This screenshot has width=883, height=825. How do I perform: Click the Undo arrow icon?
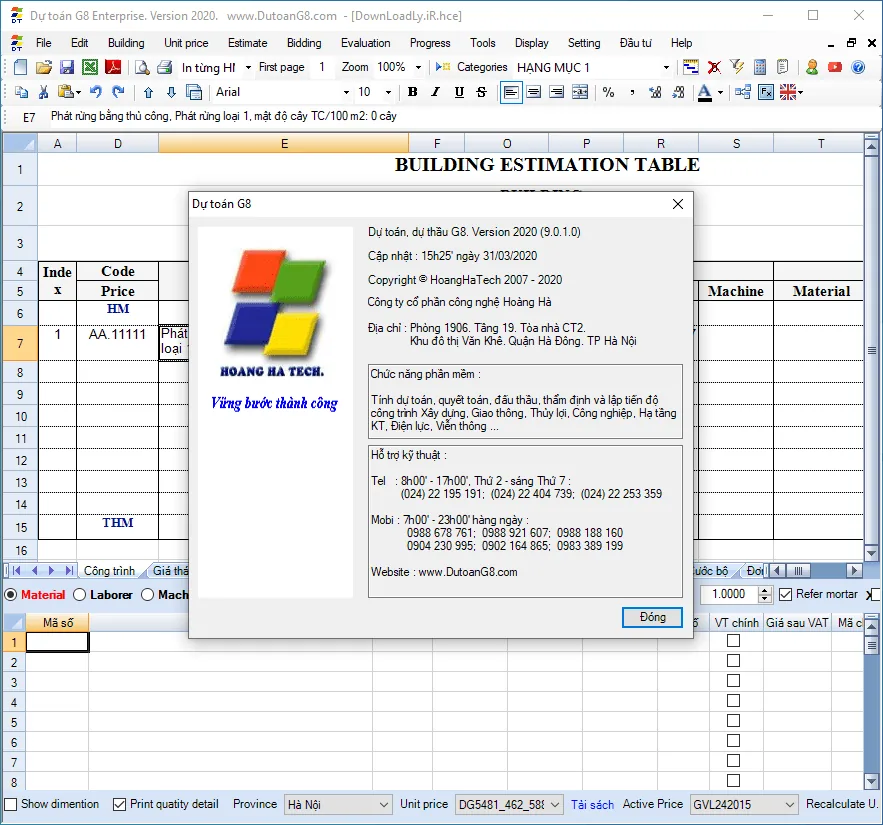click(95, 92)
